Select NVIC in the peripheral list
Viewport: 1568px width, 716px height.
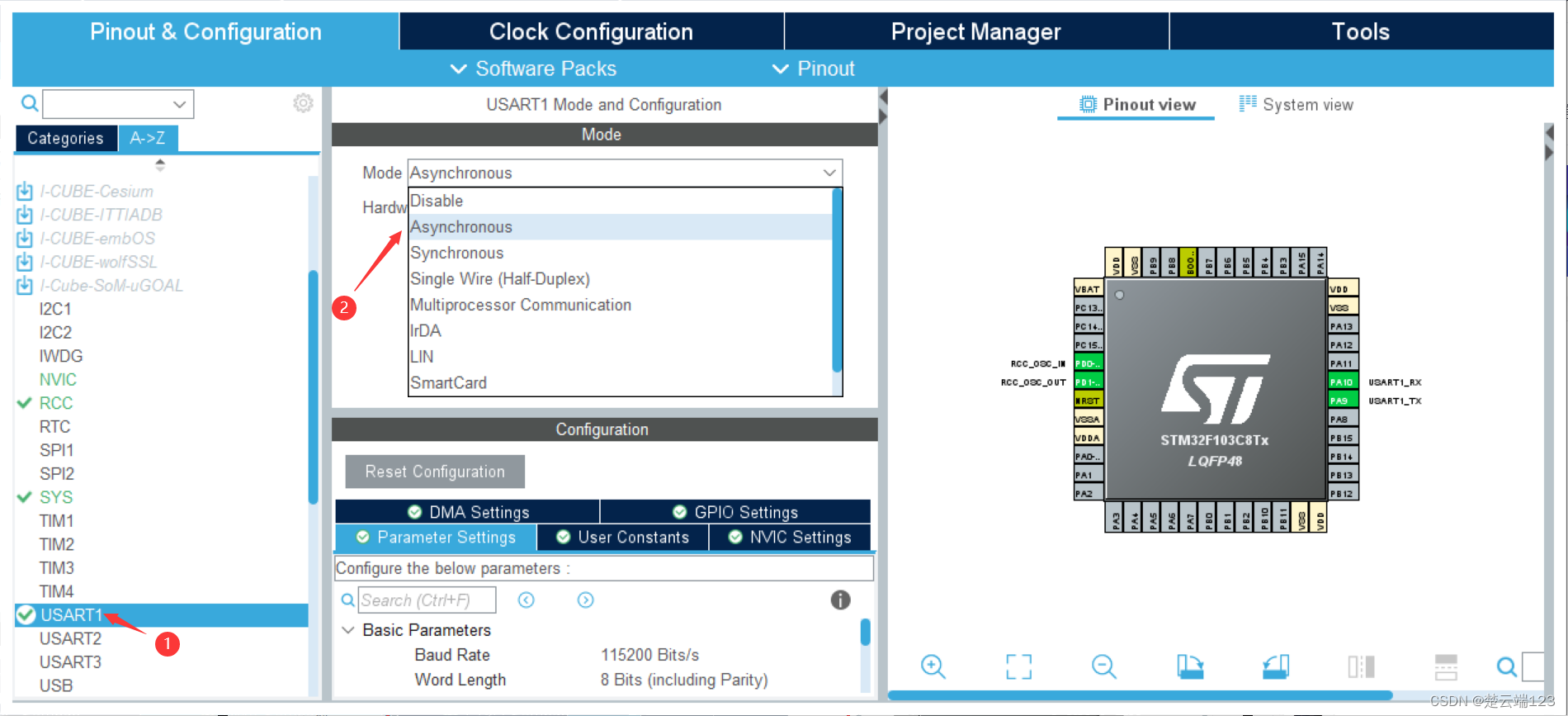(x=58, y=380)
